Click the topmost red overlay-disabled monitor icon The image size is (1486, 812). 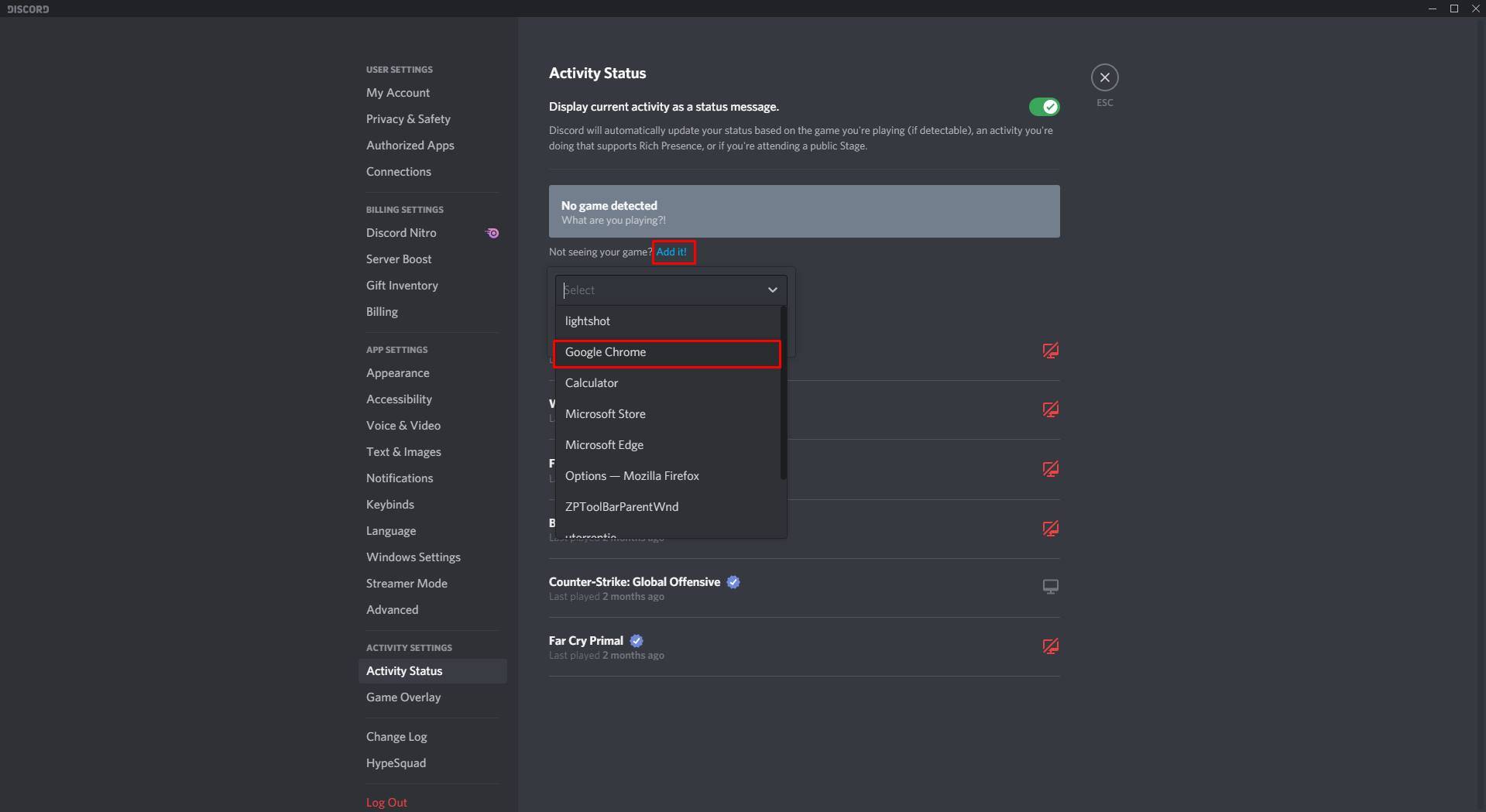1050,351
